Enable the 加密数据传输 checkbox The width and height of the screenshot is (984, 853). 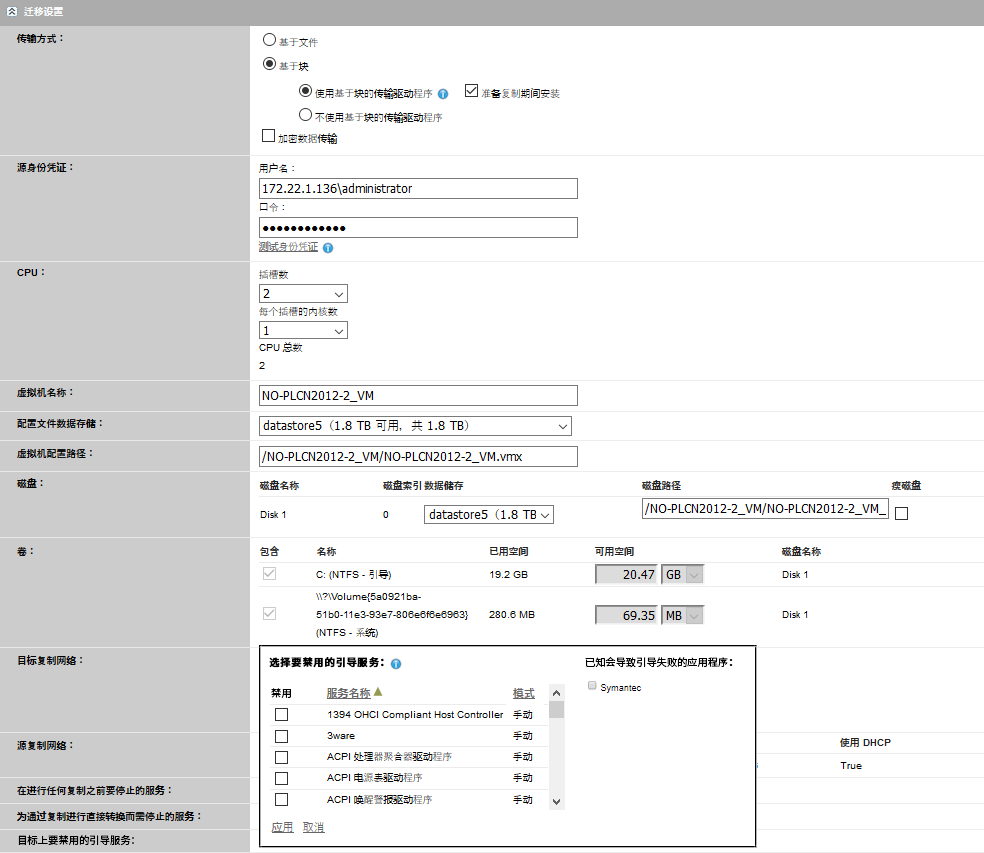pyautogui.click(x=268, y=137)
